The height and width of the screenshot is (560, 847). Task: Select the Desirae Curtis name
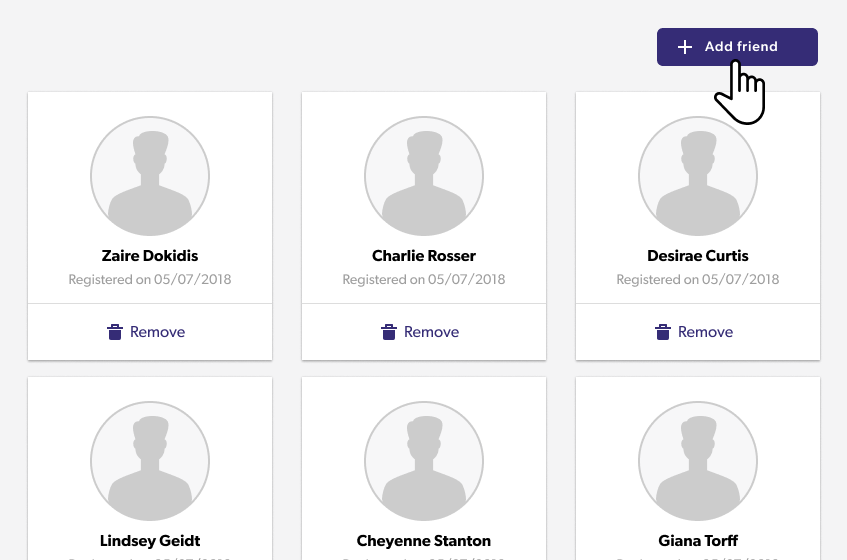coord(698,255)
